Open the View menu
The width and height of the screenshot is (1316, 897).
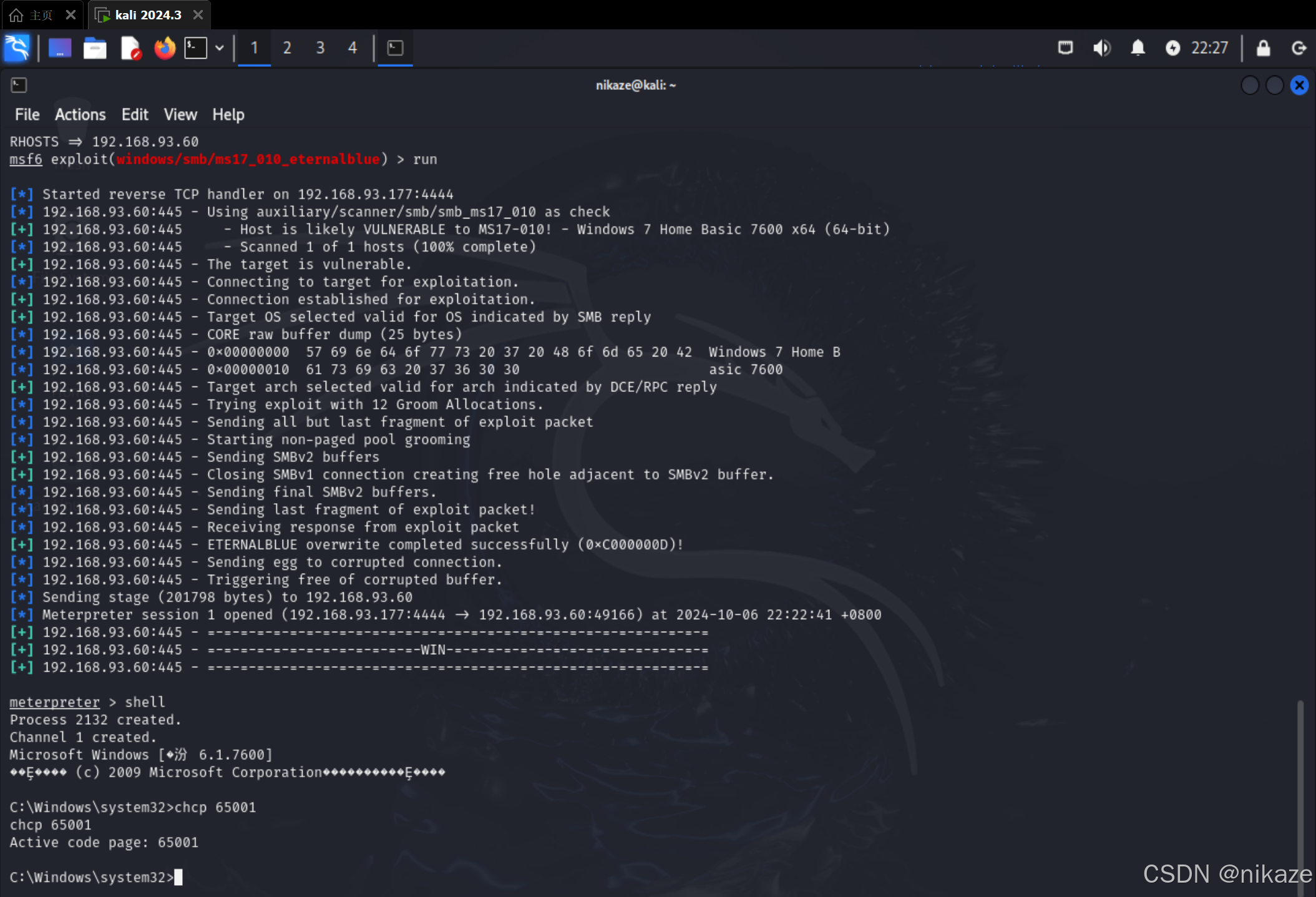(x=180, y=115)
